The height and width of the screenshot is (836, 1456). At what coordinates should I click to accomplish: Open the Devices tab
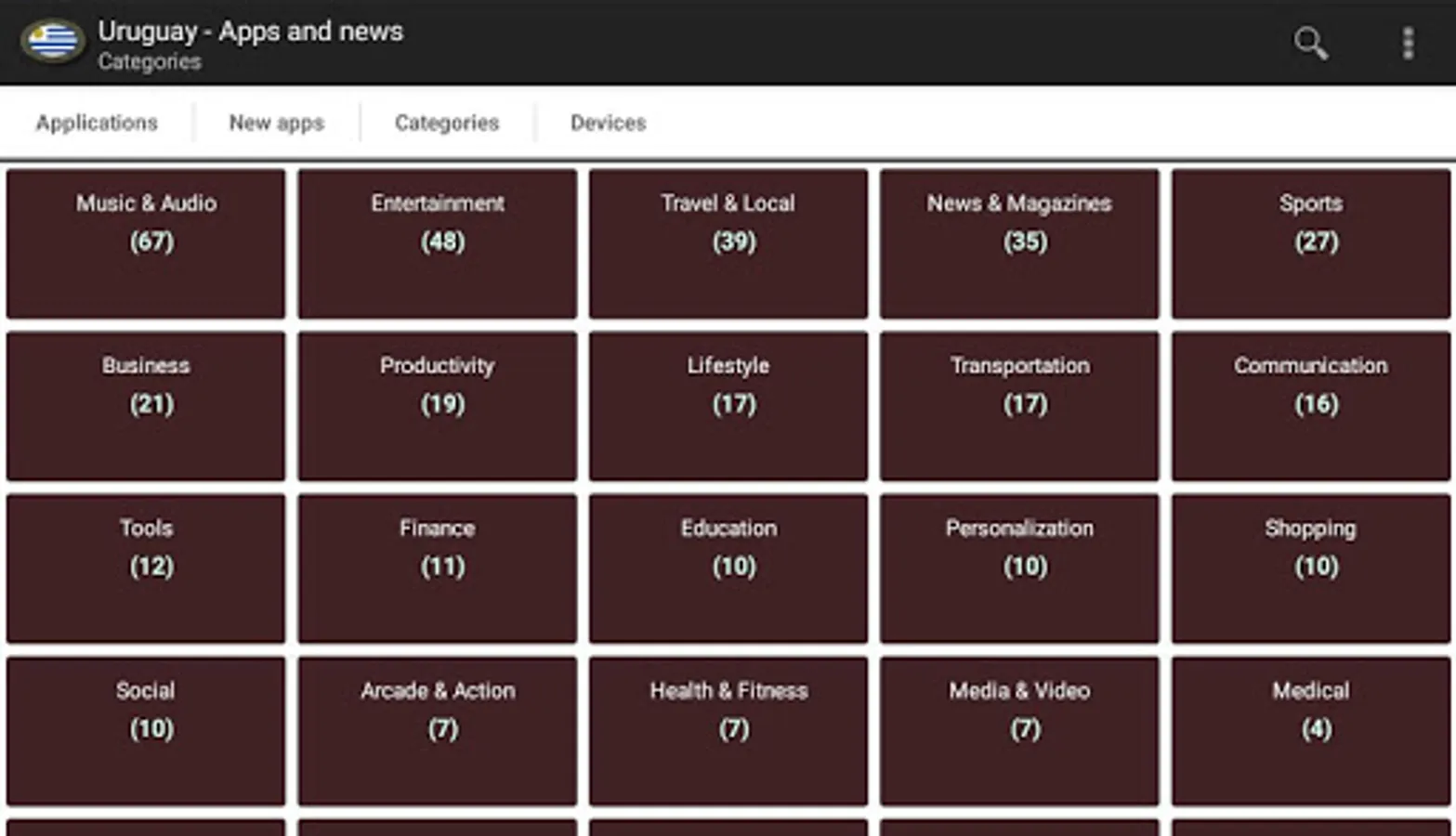pos(608,123)
